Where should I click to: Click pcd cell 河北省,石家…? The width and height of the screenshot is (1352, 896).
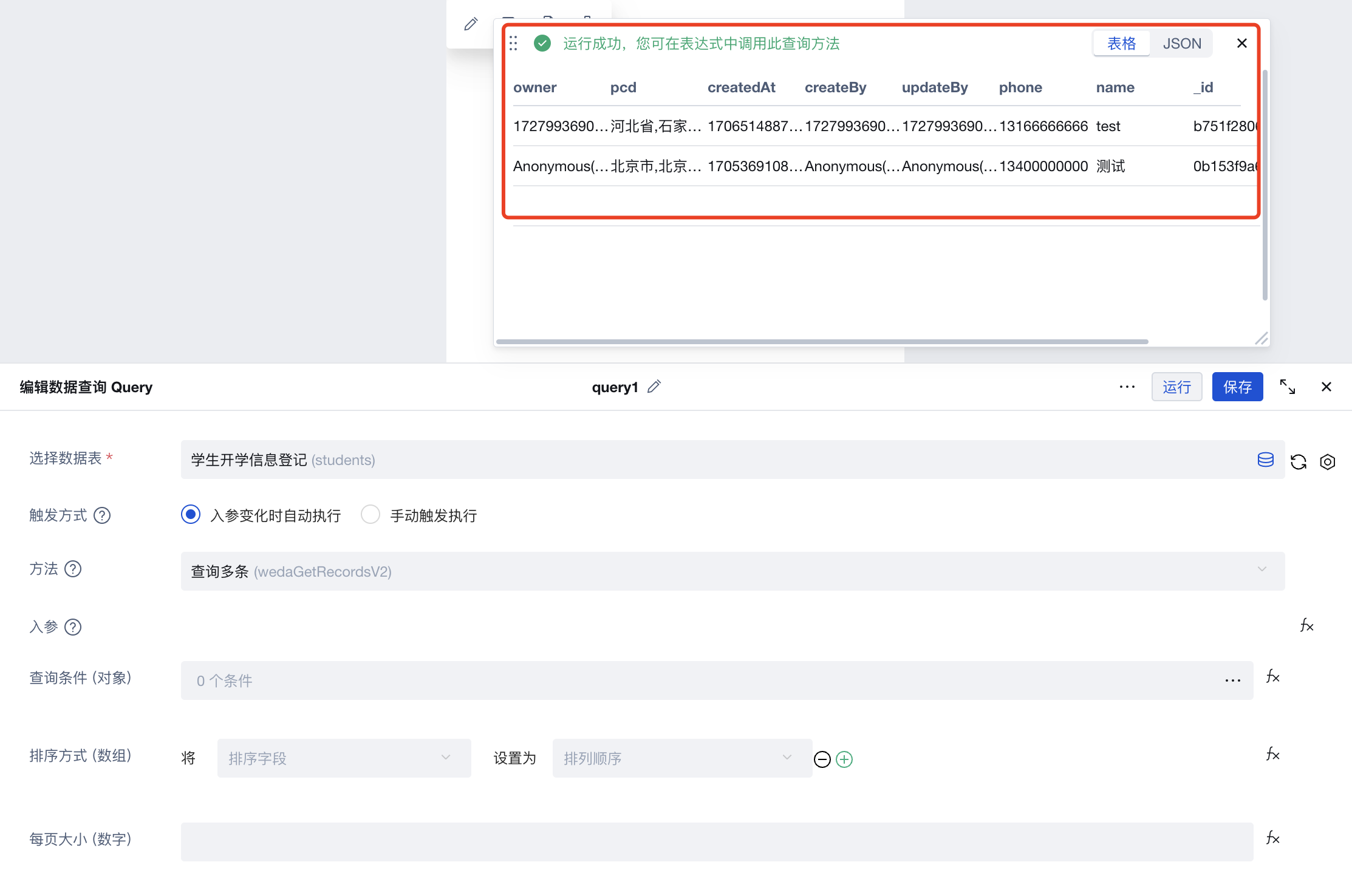pyautogui.click(x=657, y=126)
